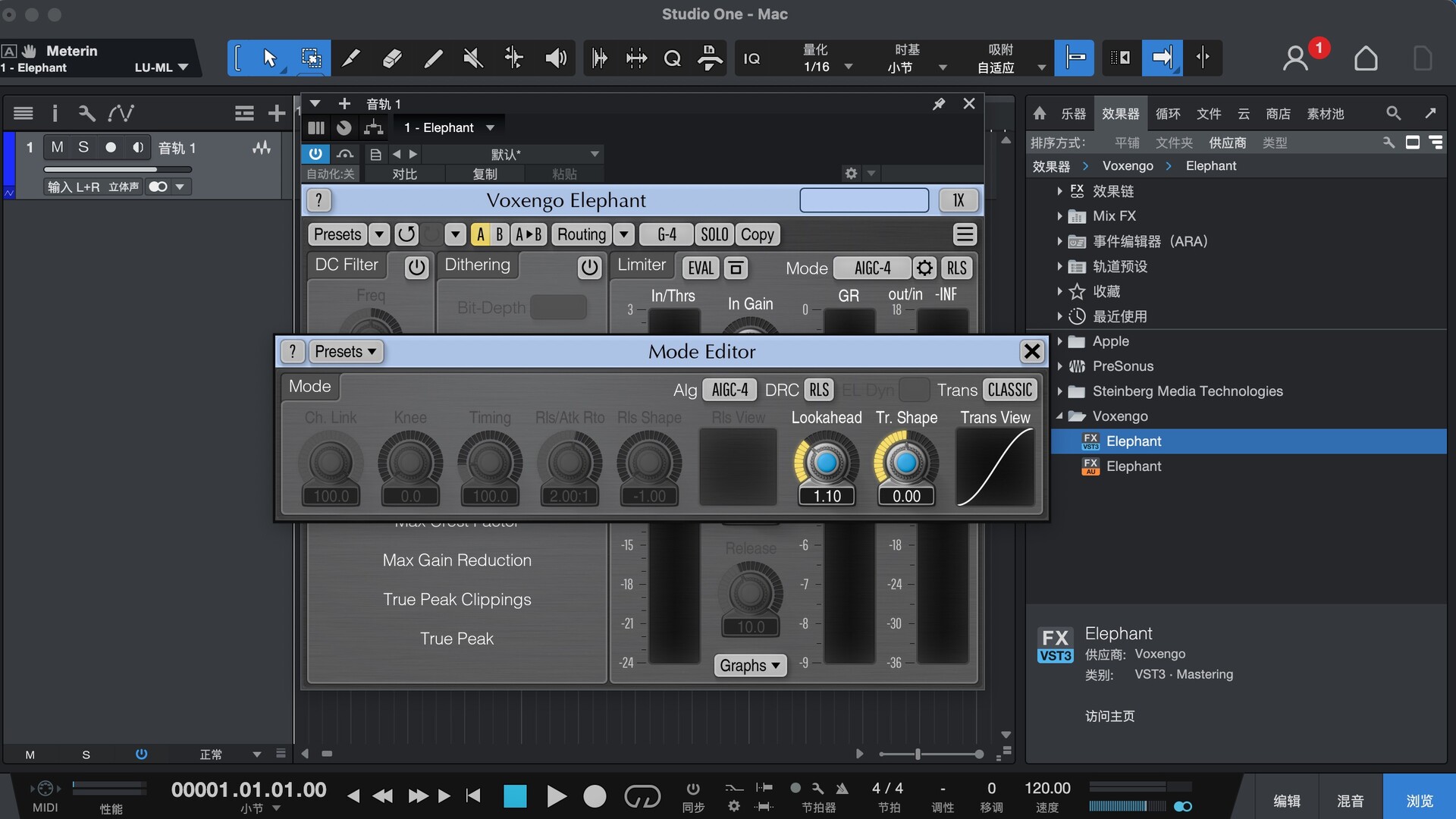Screen dimensions: 1456x819
Task: Switch to the 乐器 instruments tab
Action: point(1073,114)
